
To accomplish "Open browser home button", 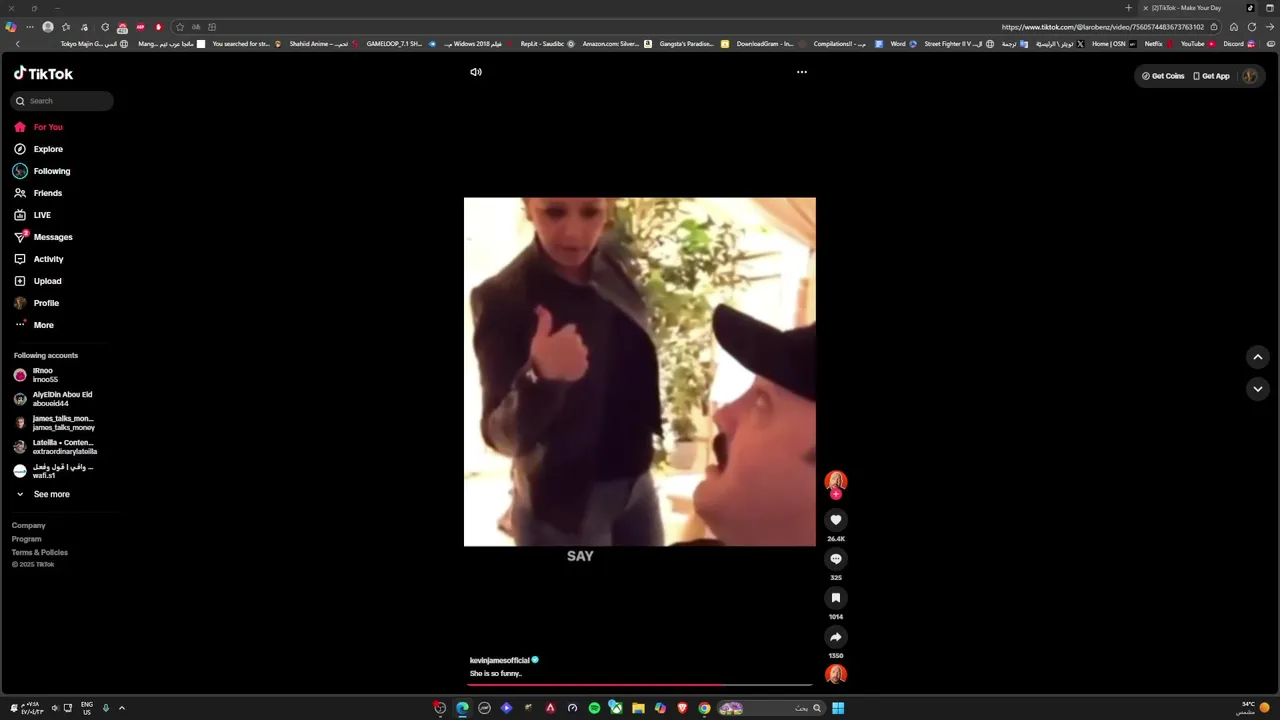I will click(x=1233, y=27).
